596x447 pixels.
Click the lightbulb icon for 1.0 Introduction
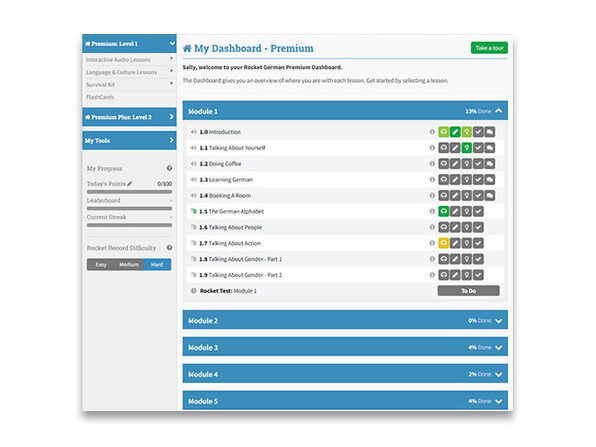tap(467, 132)
